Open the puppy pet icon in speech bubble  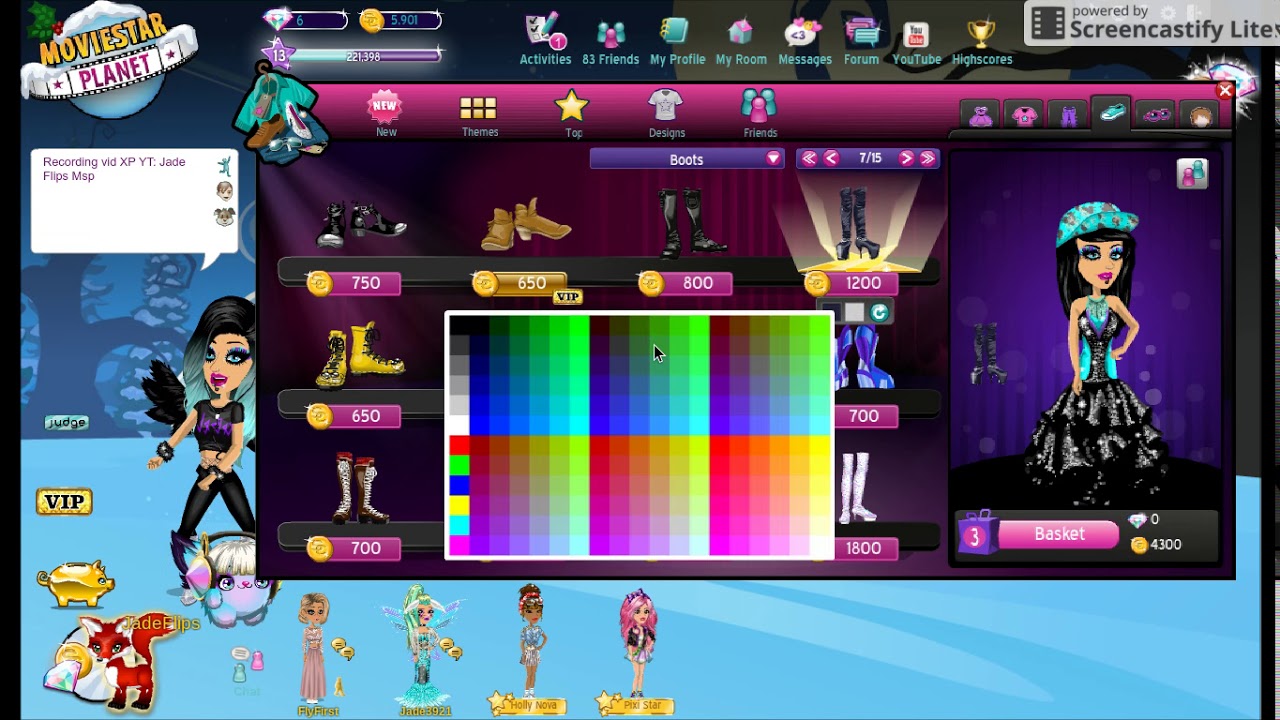pos(224,216)
